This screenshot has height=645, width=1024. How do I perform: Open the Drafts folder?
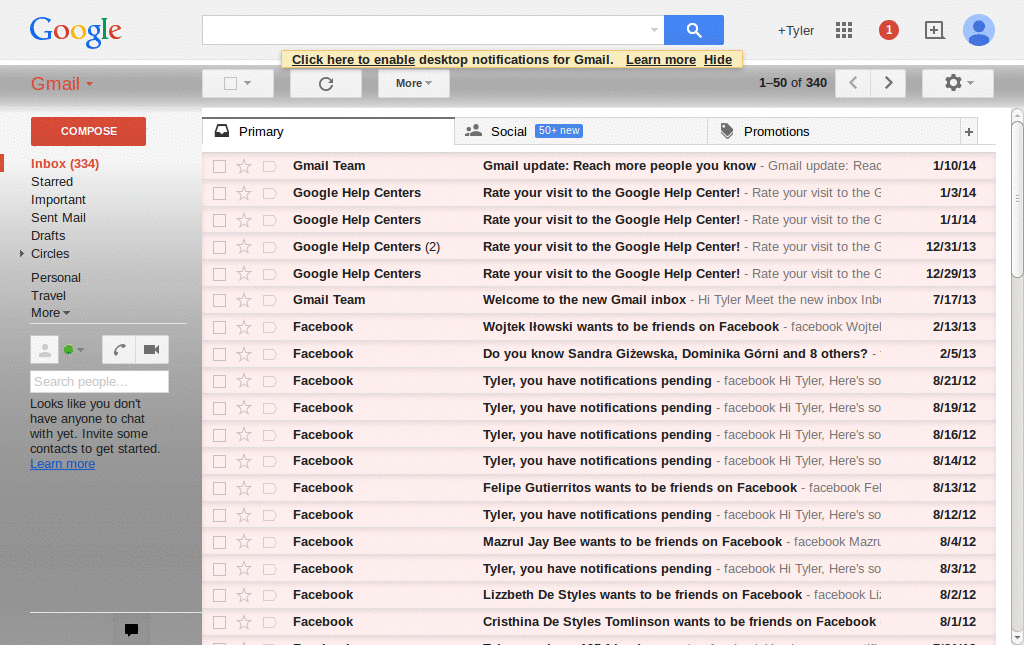coord(48,236)
